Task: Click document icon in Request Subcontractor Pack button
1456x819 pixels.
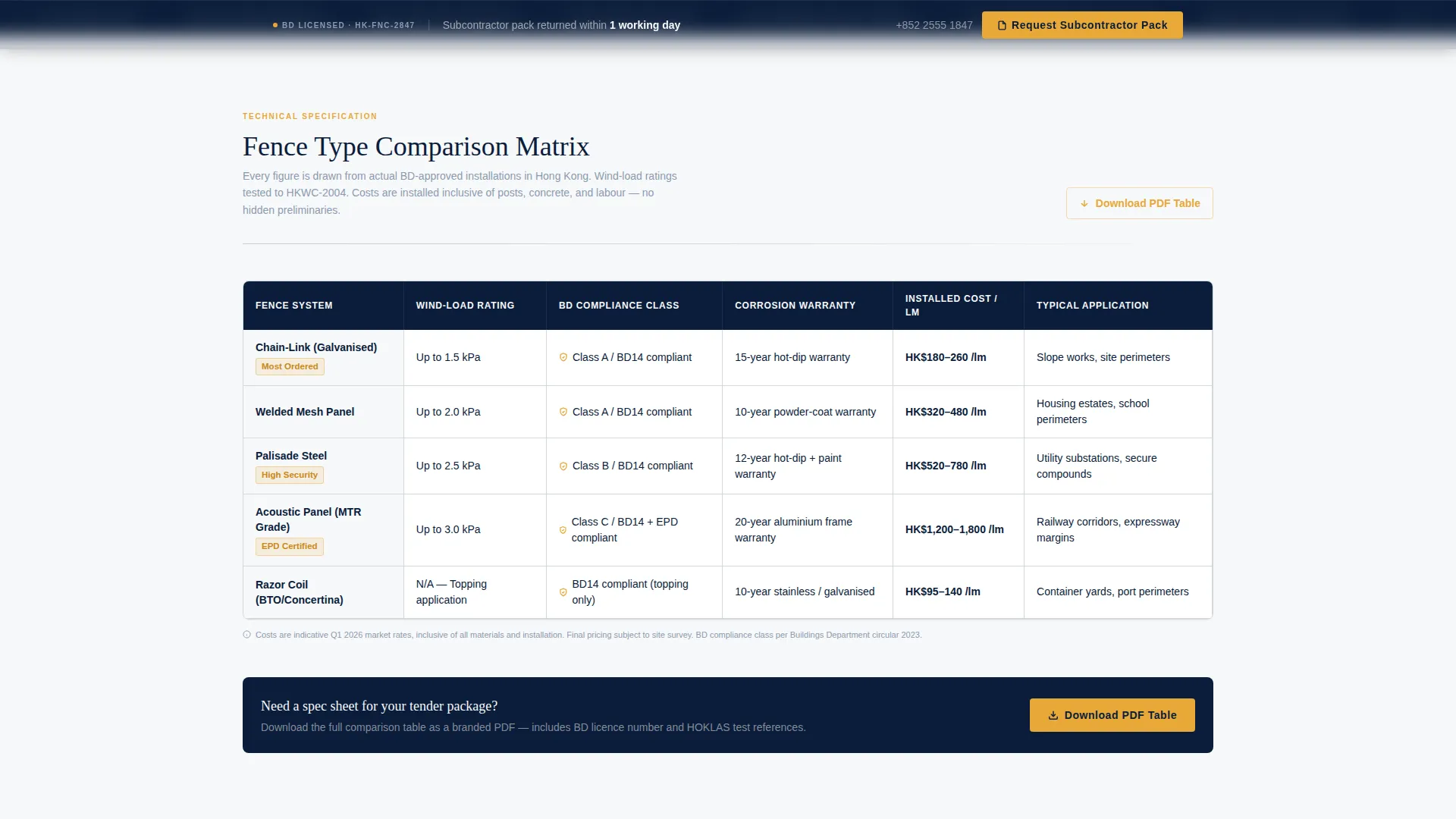Action: click(x=1002, y=26)
